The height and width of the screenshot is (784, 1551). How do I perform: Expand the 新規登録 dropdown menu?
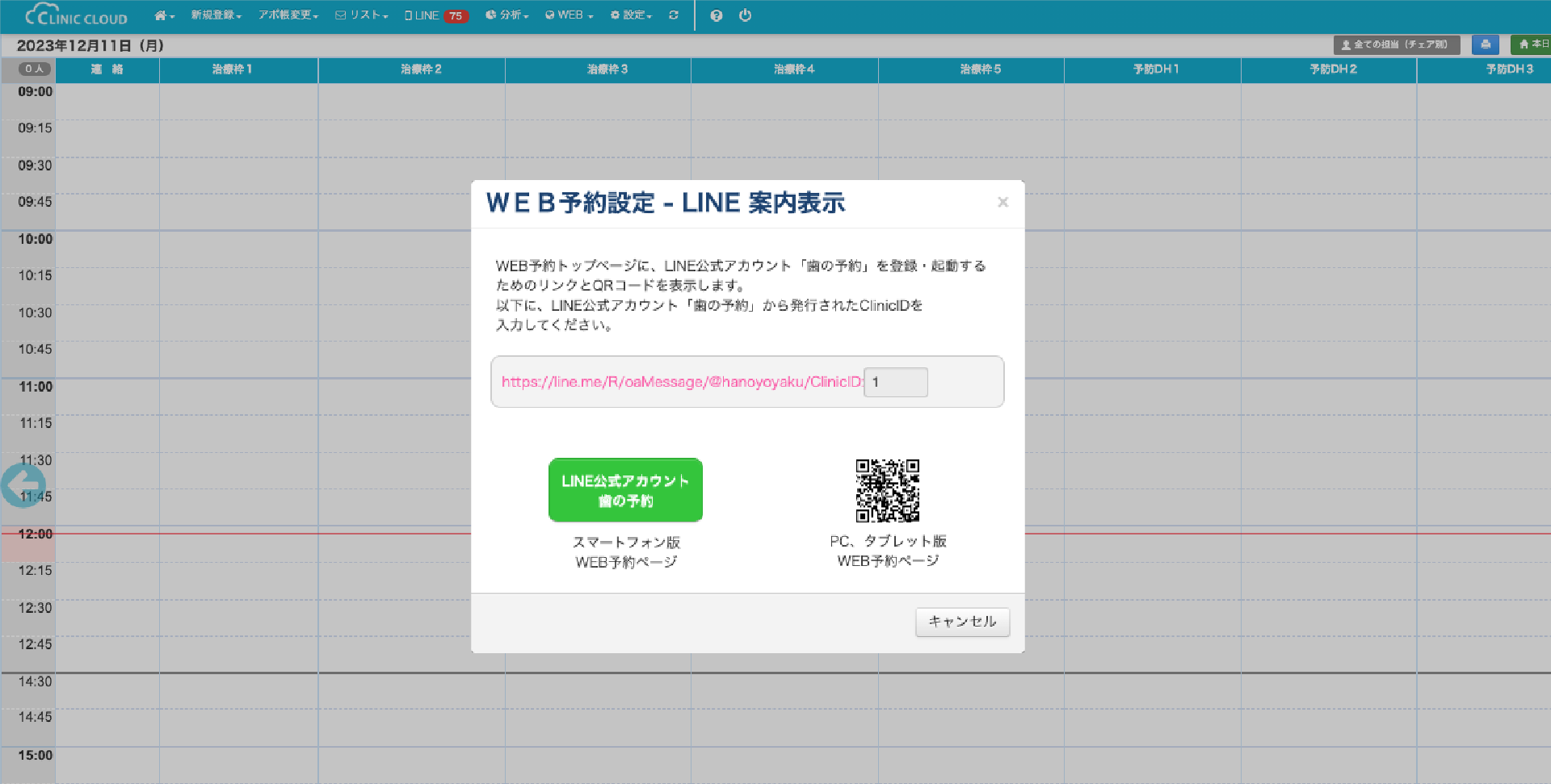216,15
